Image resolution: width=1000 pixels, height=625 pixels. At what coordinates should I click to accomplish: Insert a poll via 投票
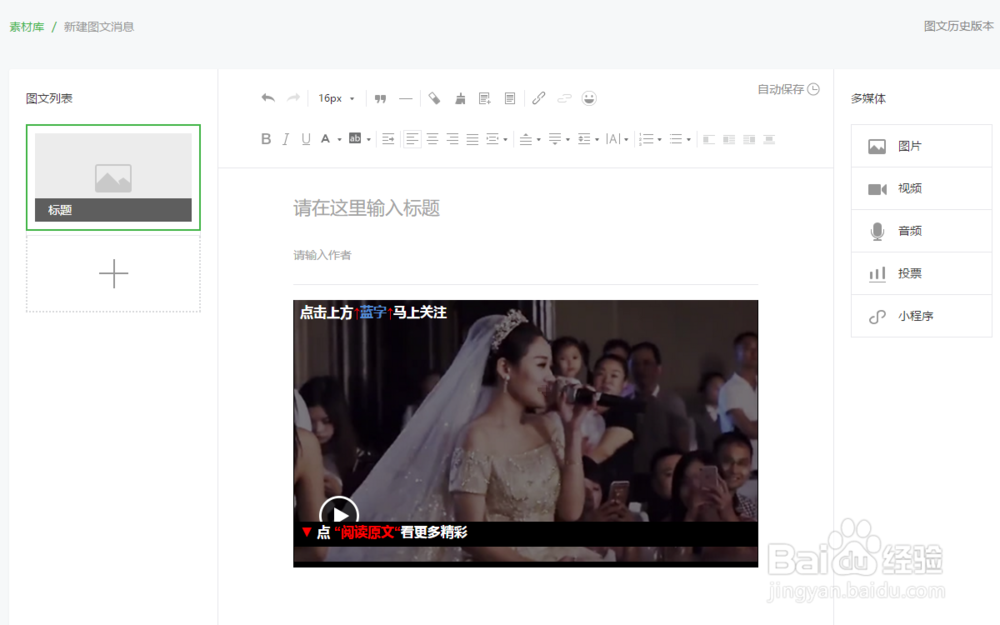click(922, 273)
